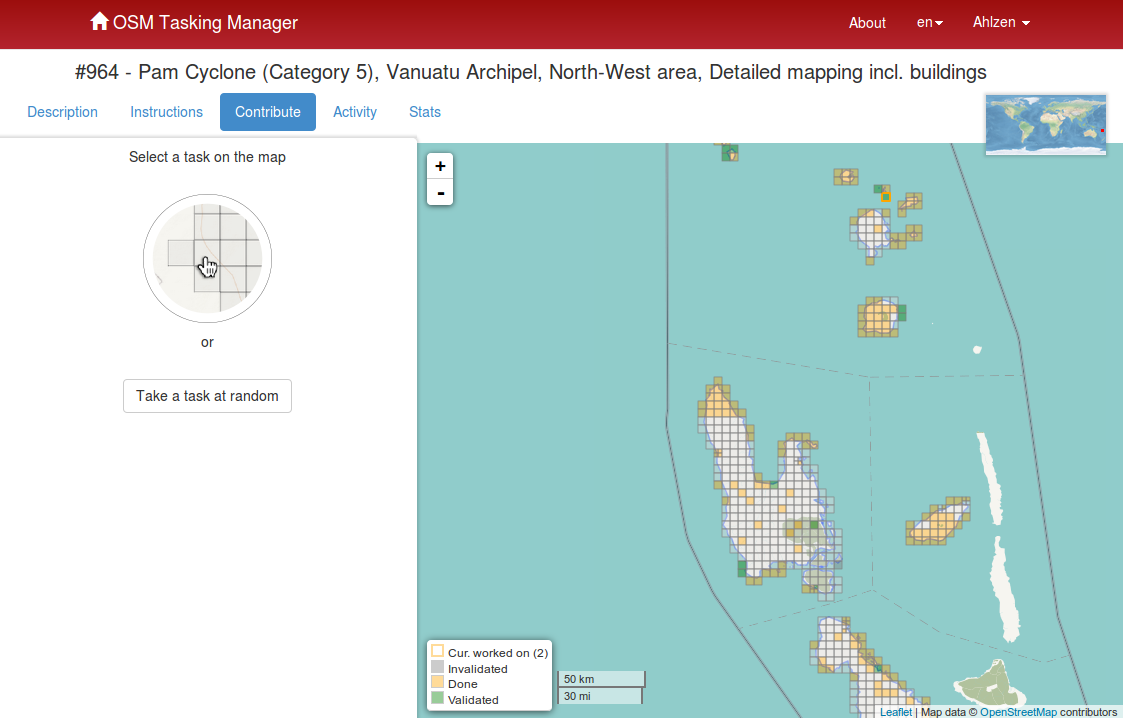Screen dimensions: 1123x718
Task: Open the Instructions tab
Action: point(166,112)
